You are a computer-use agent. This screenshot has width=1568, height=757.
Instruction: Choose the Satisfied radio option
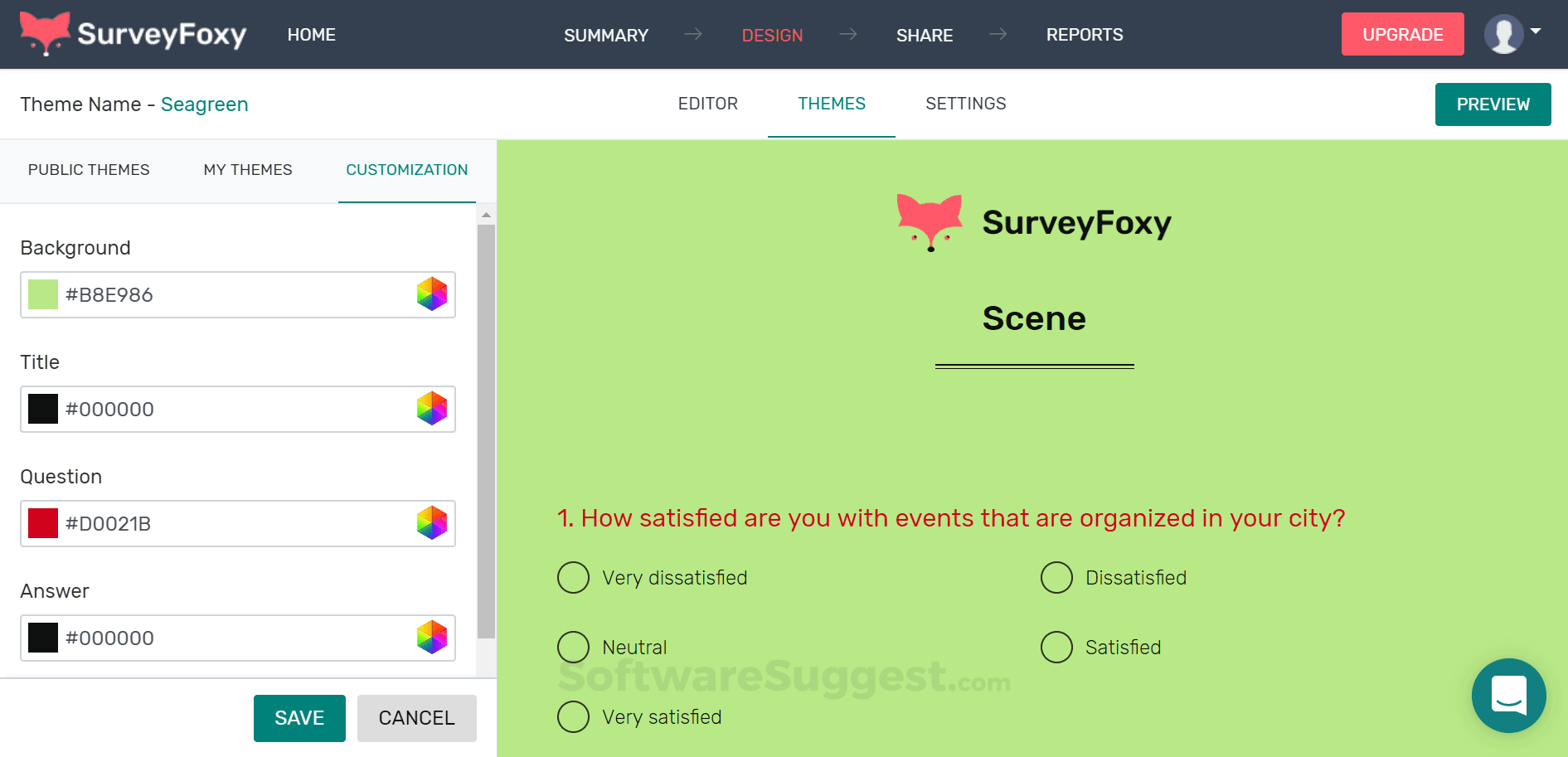click(x=1056, y=647)
